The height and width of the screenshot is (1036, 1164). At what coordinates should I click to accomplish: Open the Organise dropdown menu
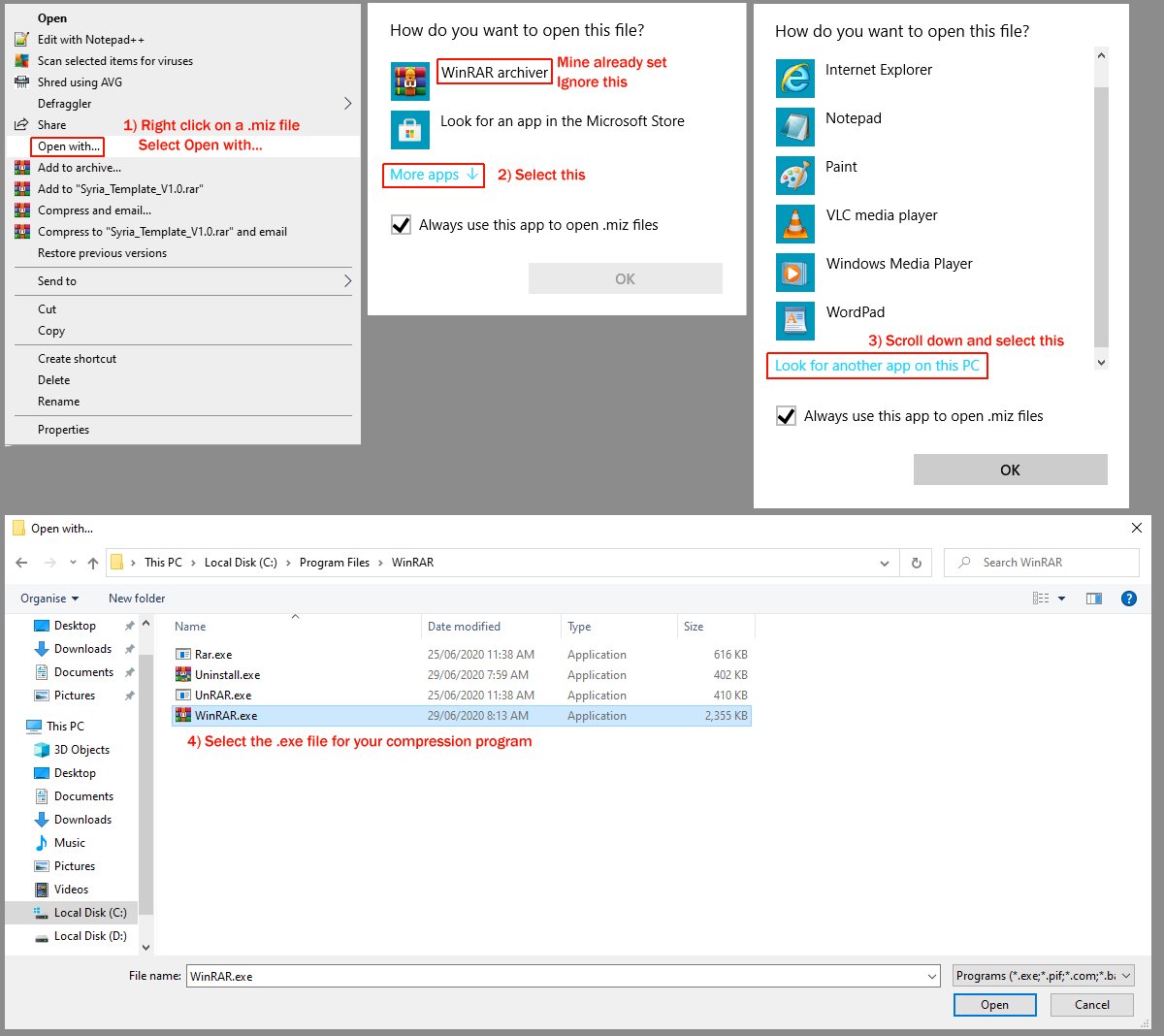click(49, 599)
